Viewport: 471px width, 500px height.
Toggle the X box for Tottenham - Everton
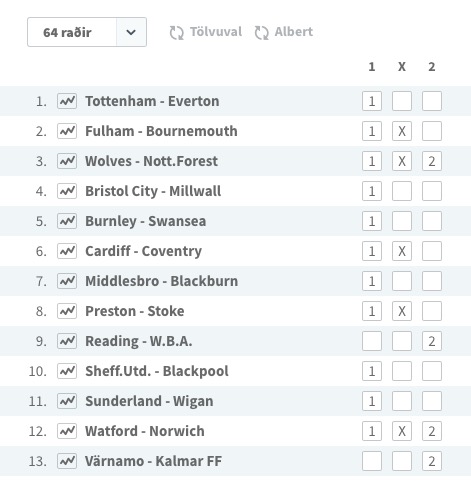click(x=402, y=101)
